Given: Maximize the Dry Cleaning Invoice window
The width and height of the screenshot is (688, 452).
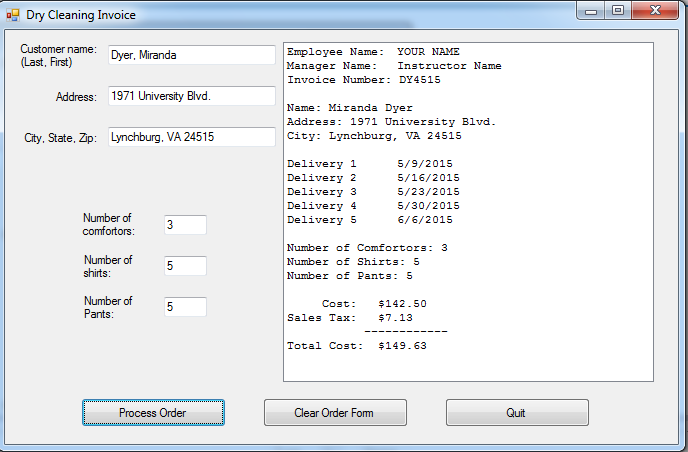Looking at the screenshot, I should (619, 11).
